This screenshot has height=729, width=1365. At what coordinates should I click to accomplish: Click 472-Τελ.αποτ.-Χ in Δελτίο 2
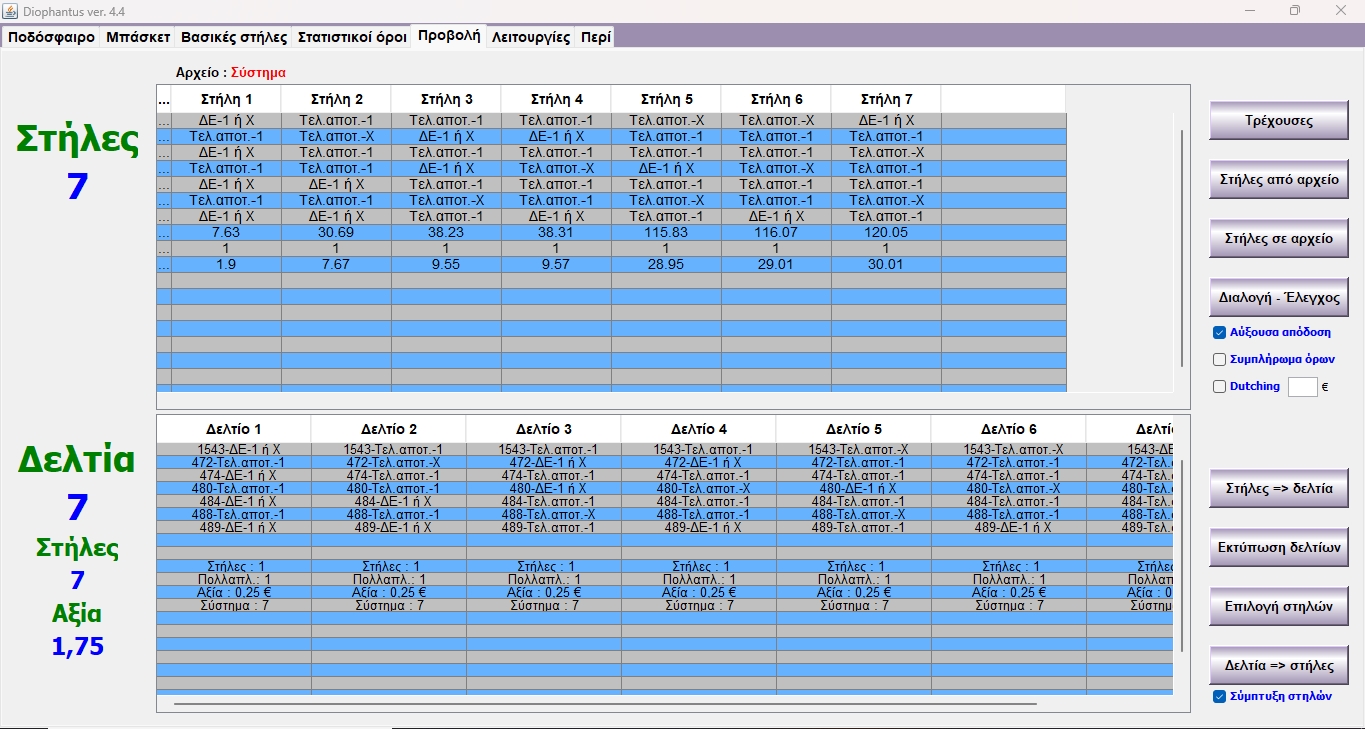click(x=388, y=462)
